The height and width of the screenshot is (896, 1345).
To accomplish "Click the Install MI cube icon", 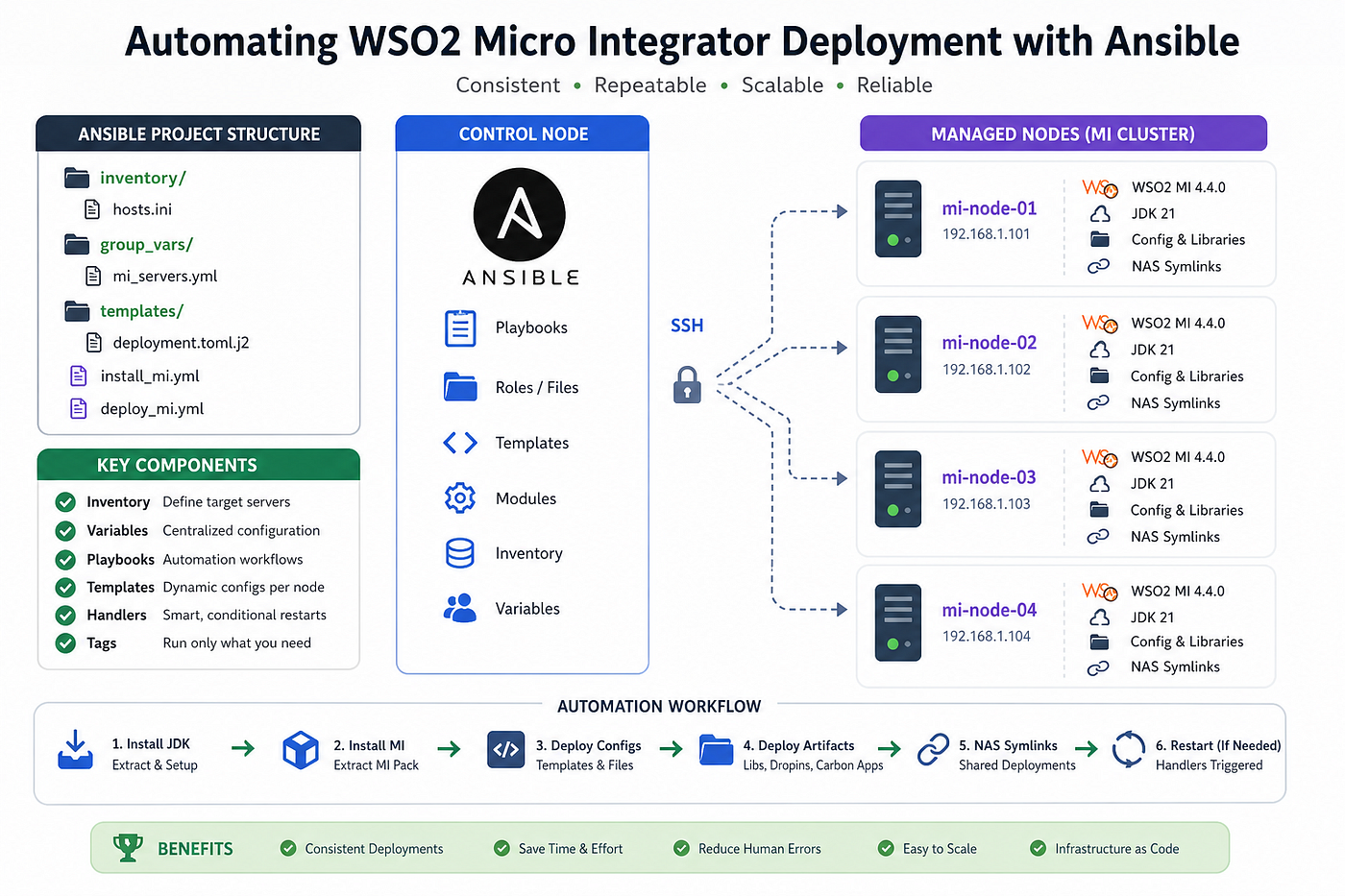I will tap(301, 750).
